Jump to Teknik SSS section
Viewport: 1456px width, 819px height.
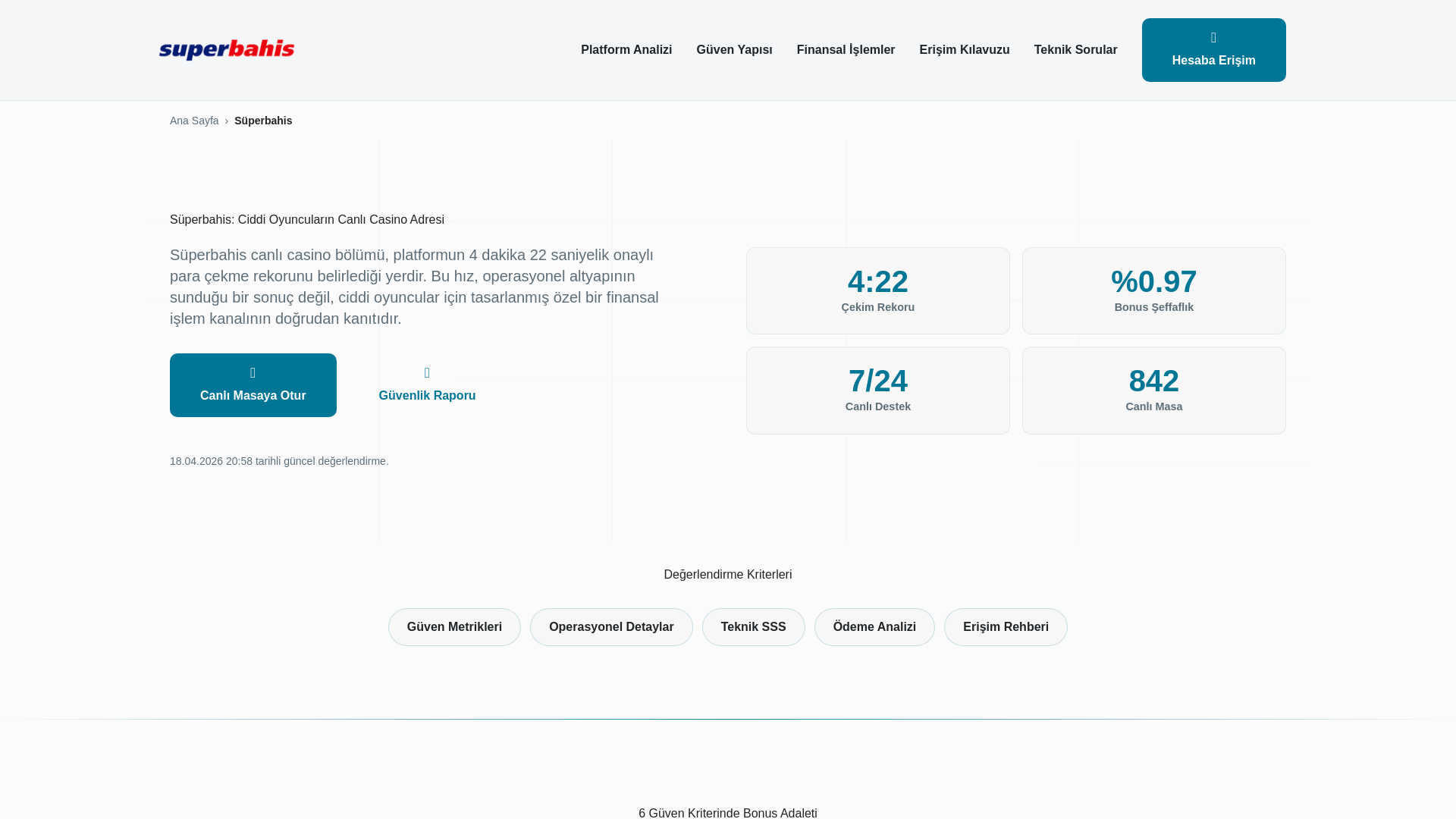[x=753, y=627]
